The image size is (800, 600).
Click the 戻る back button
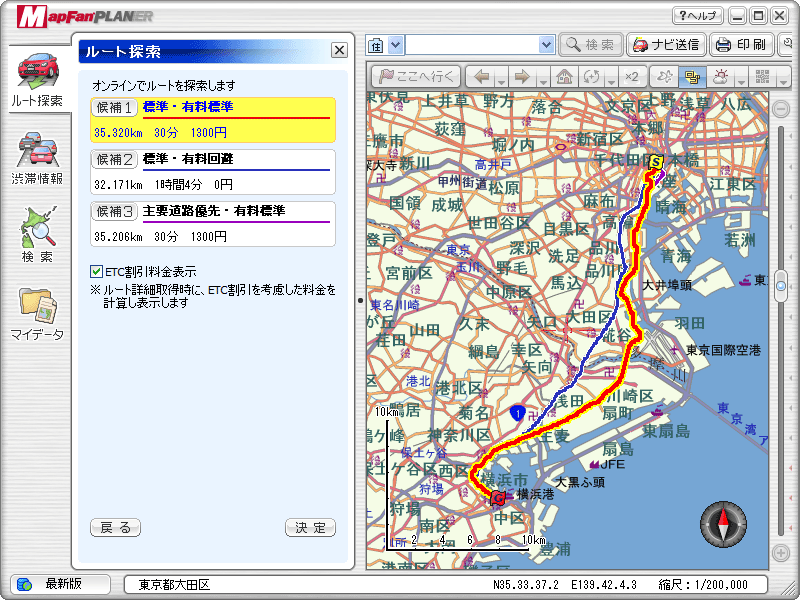coord(115,528)
